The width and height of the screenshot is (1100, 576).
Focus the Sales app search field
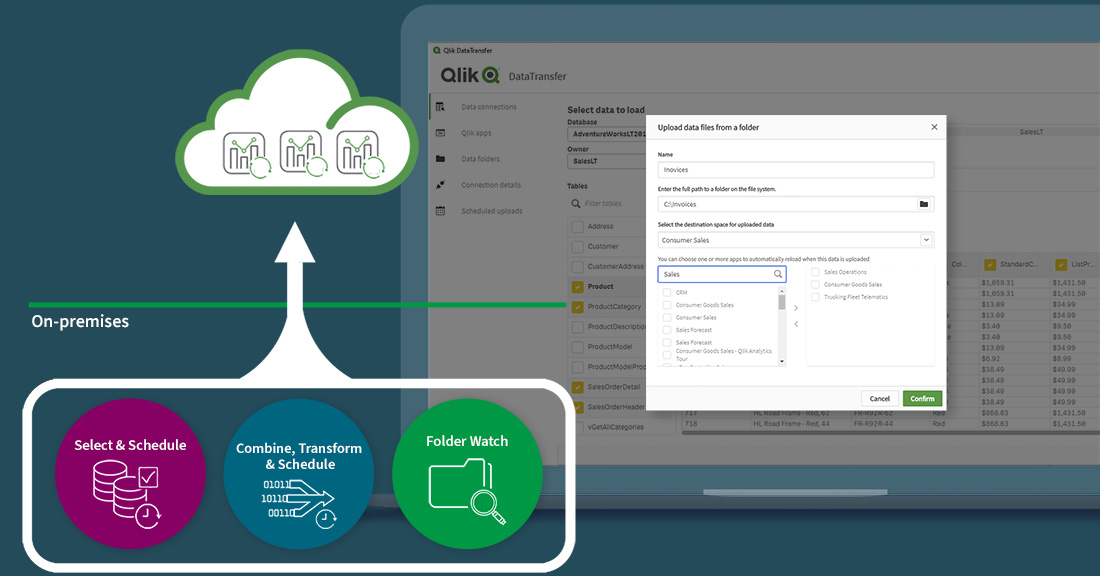[x=722, y=274]
